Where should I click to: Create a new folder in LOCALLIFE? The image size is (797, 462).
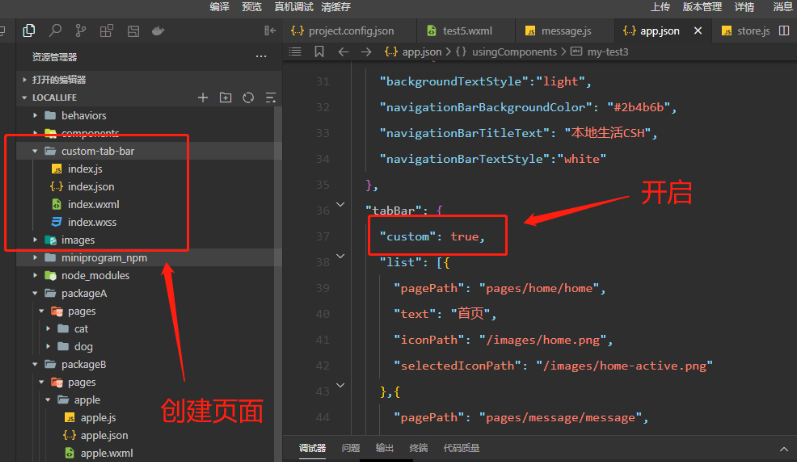point(225,98)
